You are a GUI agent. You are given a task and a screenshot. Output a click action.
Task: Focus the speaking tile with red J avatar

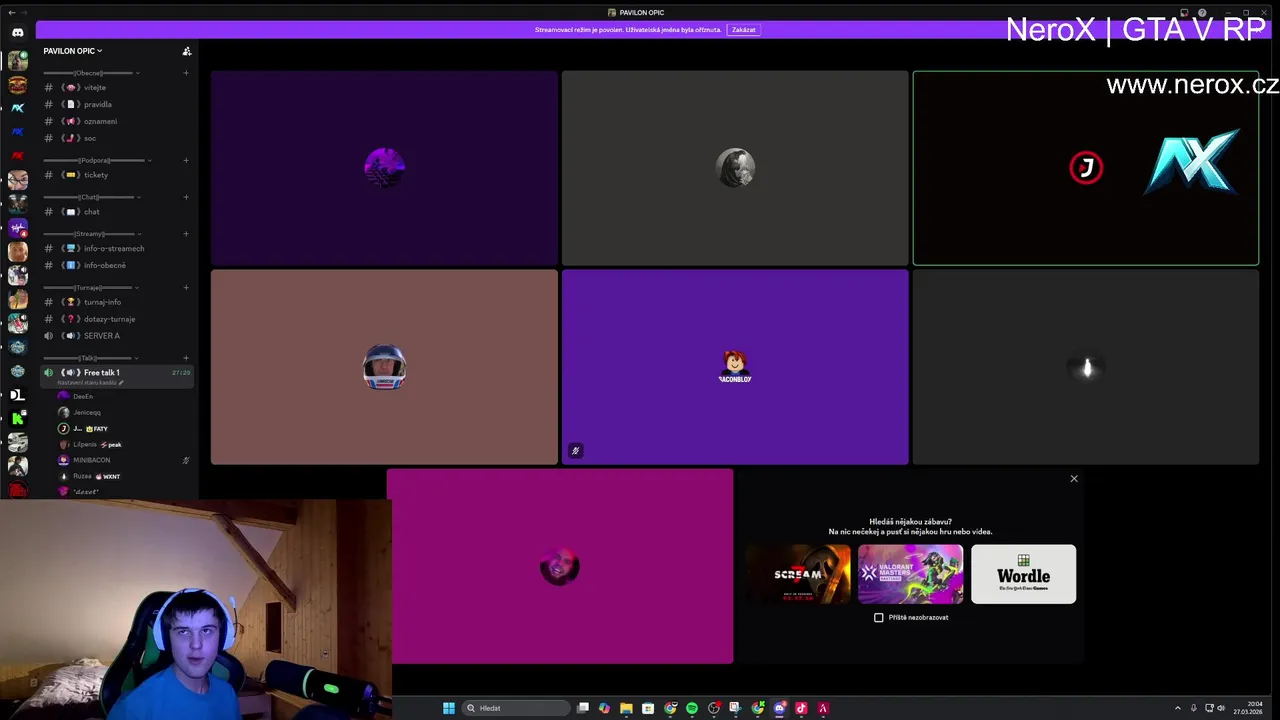pos(1086,167)
